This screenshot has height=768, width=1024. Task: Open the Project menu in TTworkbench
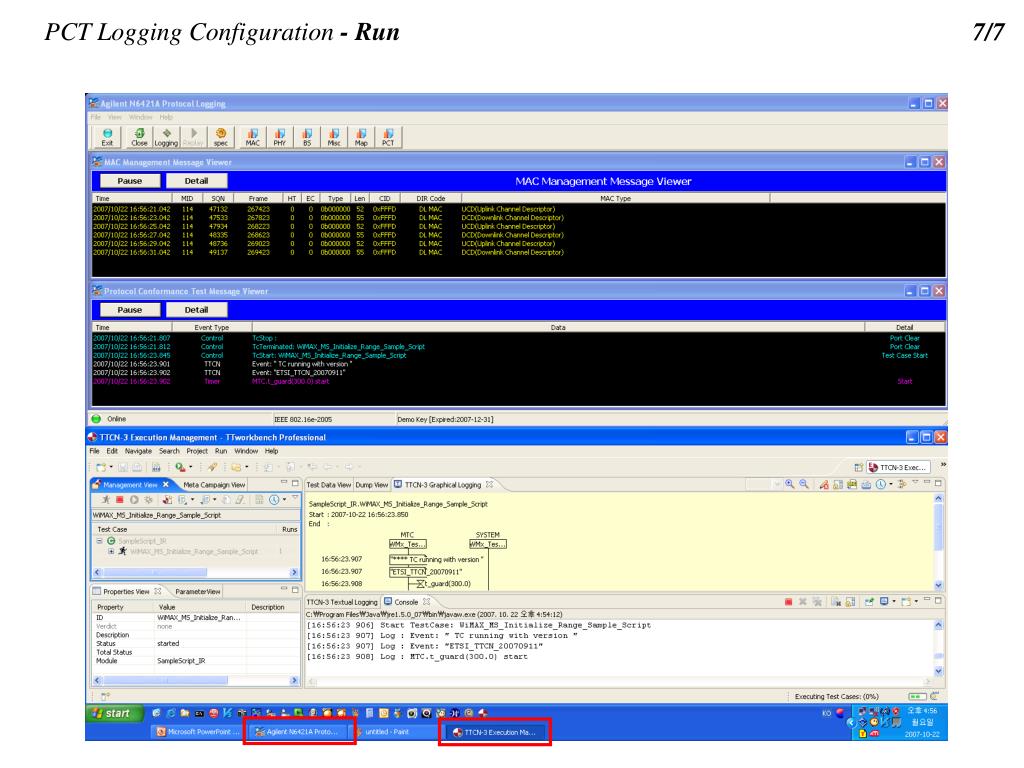pyautogui.click(x=197, y=451)
